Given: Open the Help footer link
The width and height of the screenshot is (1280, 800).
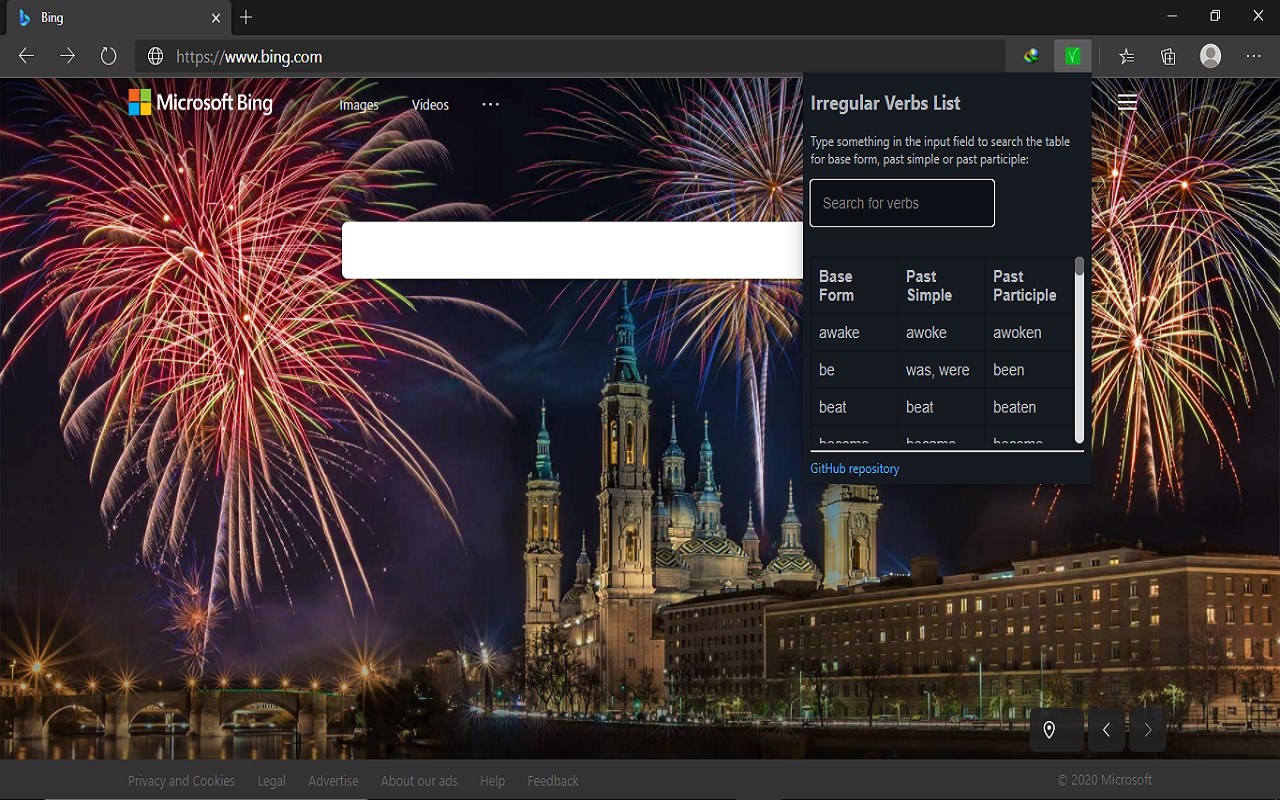Looking at the screenshot, I should [x=492, y=781].
